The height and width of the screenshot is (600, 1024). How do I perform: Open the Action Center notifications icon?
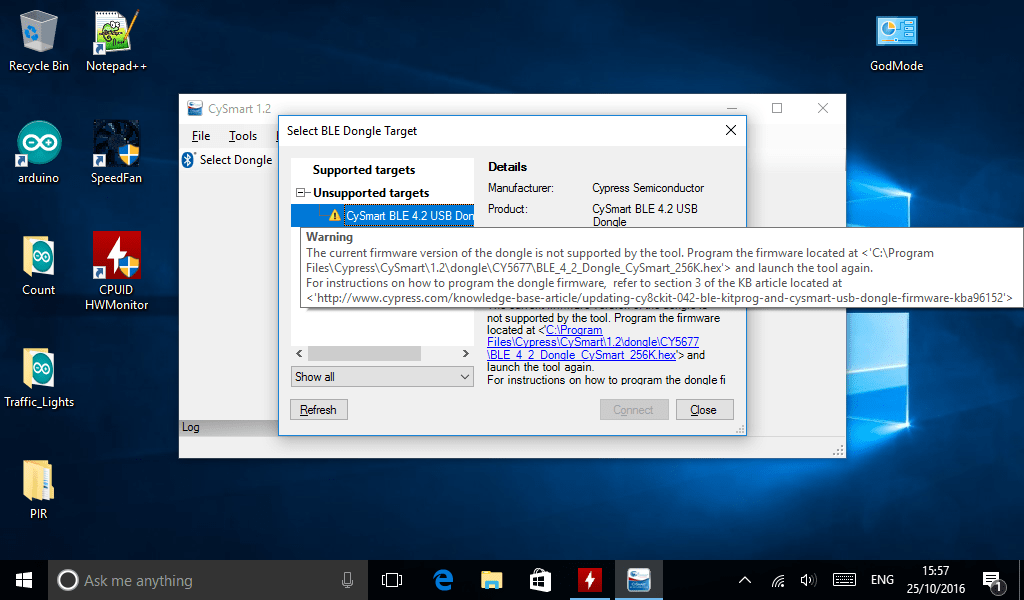tap(993, 580)
